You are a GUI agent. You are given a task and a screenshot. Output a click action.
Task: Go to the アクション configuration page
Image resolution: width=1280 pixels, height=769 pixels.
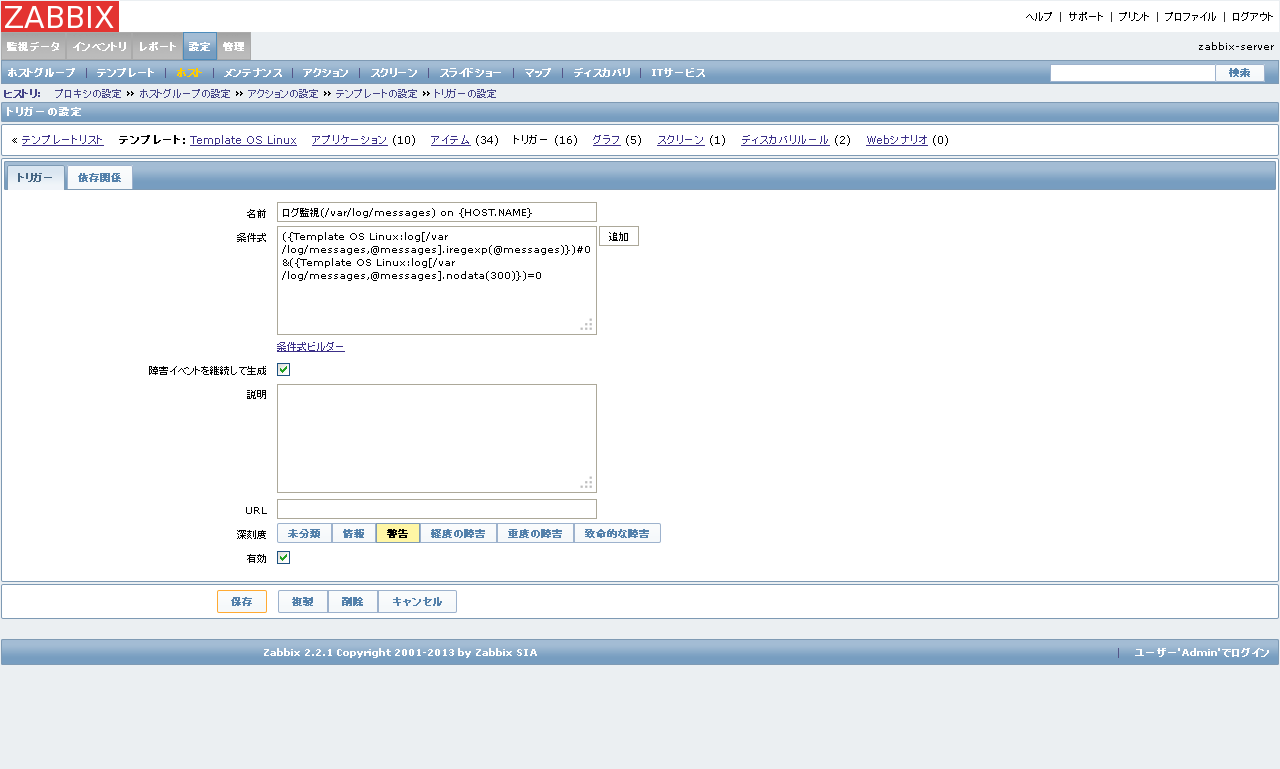(325, 72)
